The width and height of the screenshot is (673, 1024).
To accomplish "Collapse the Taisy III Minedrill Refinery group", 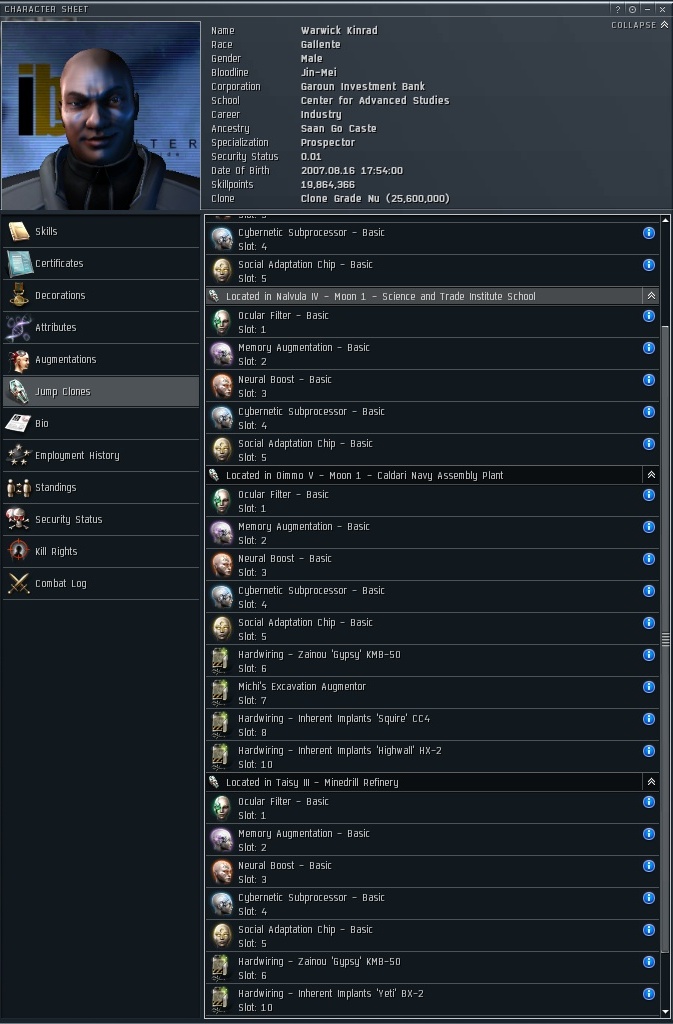I will [x=651, y=782].
